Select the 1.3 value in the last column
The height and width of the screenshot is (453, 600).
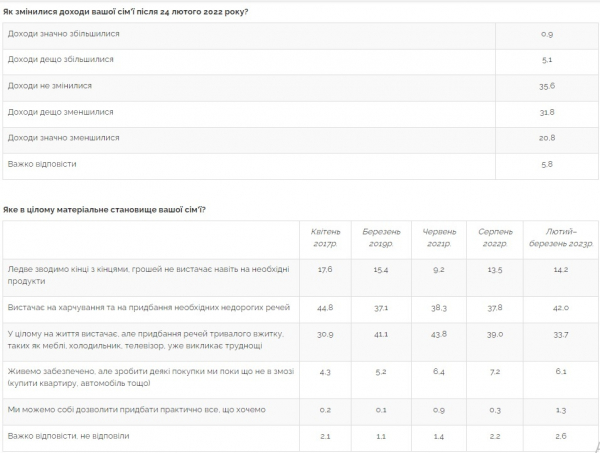pos(561,410)
